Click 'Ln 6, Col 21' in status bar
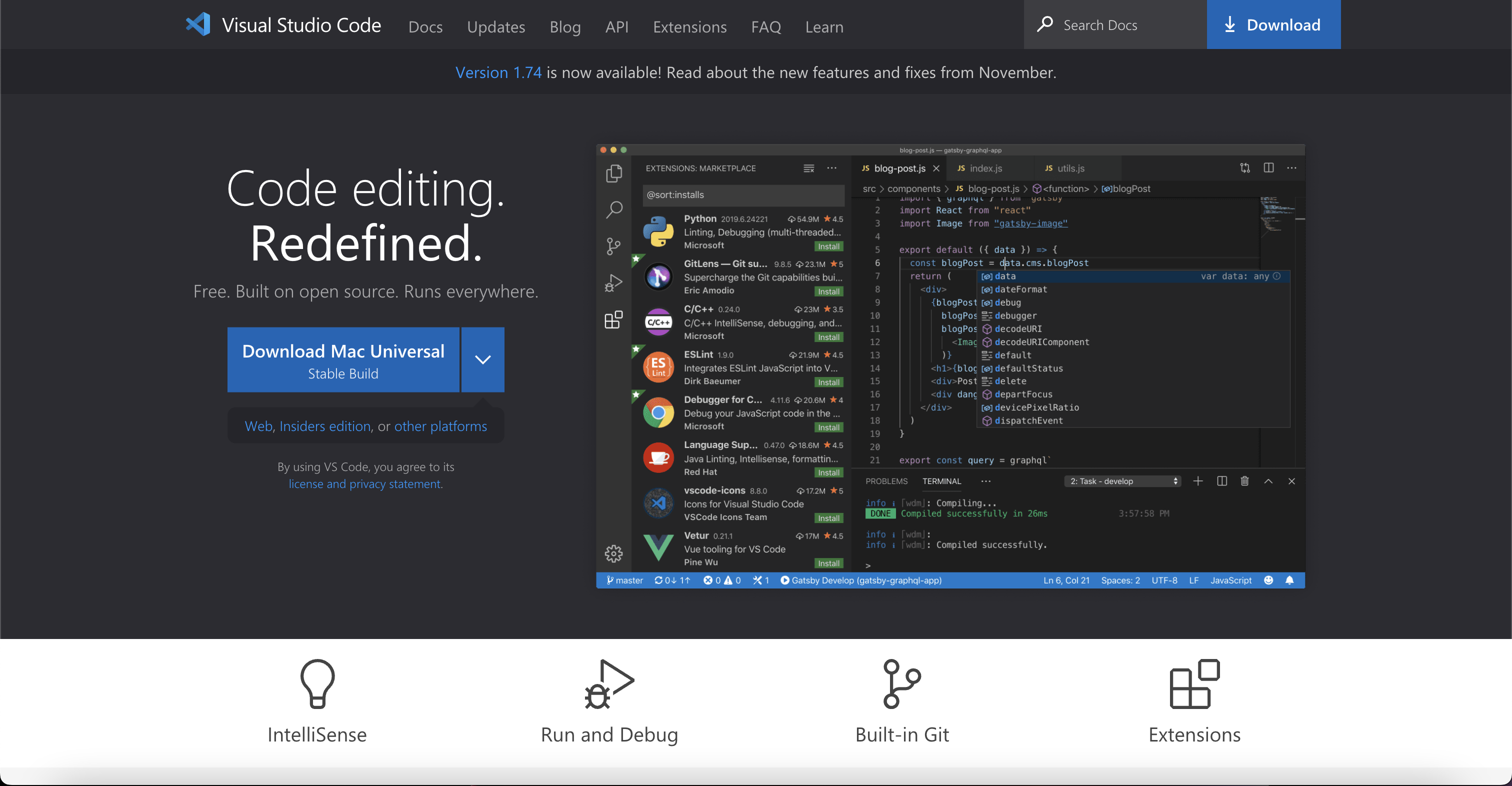 coord(1066,580)
